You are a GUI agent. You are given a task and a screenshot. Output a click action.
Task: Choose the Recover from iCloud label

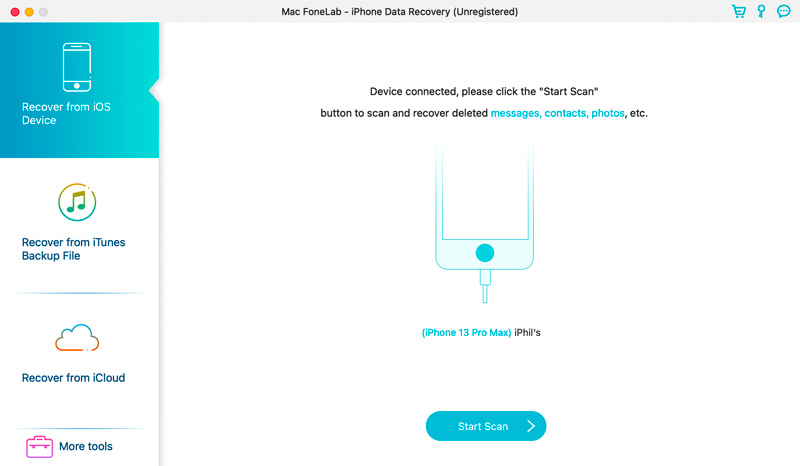click(73, 378)
